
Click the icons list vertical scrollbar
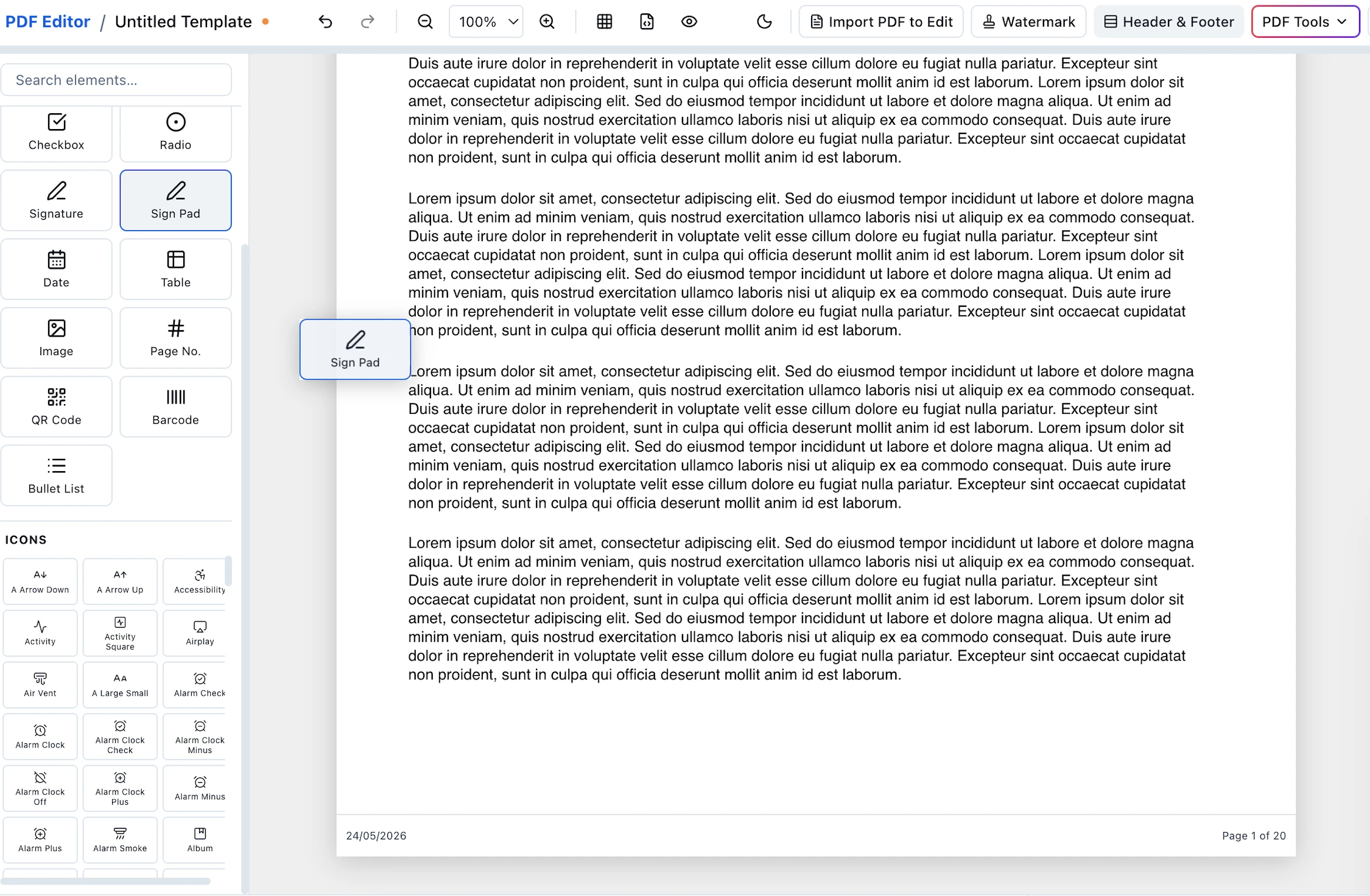click(228, 571)
